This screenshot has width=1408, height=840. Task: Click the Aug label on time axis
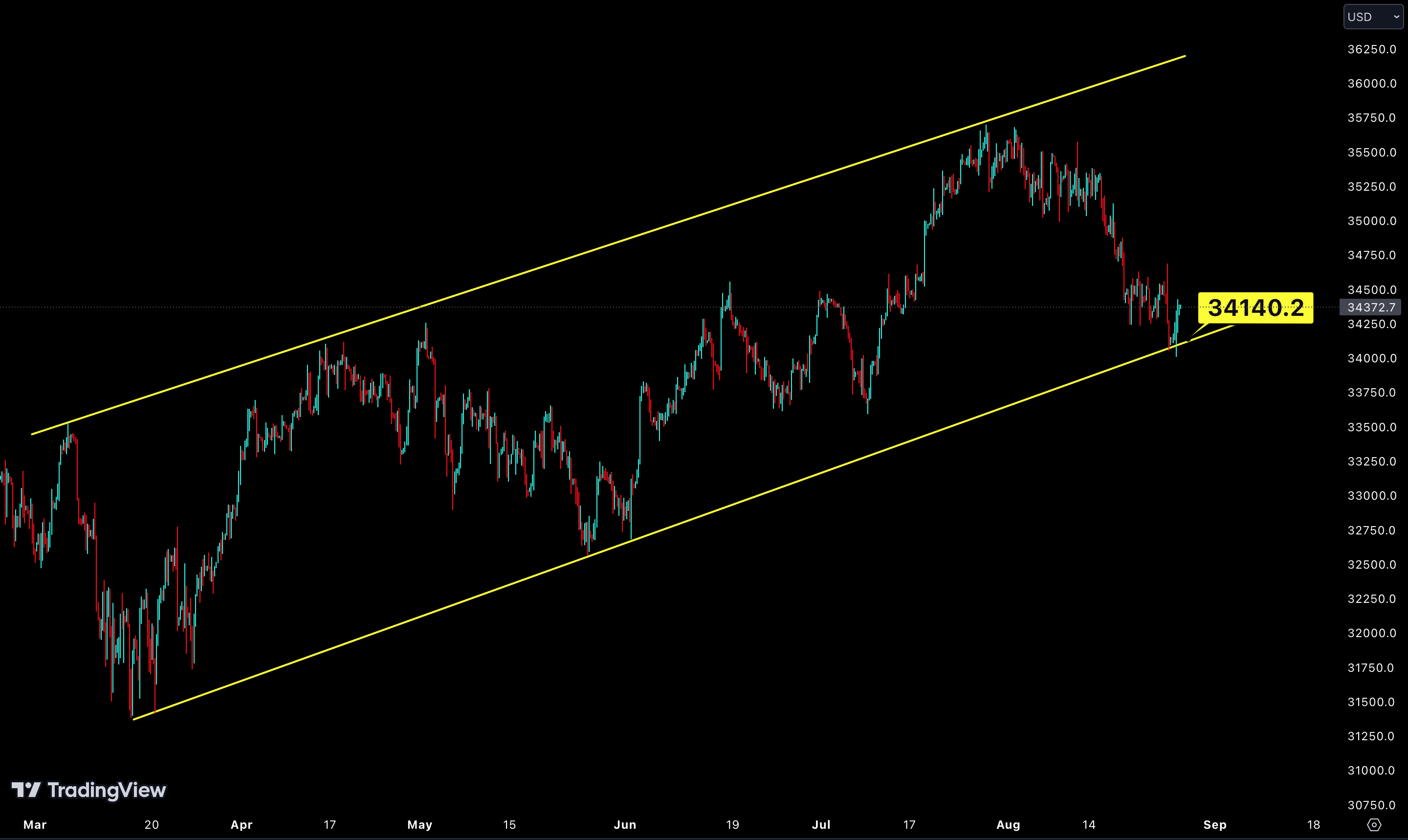click(1009, 825)
